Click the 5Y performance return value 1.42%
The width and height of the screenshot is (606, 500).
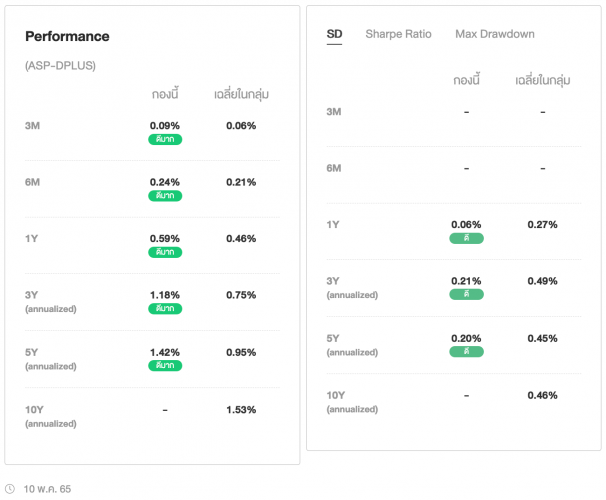165,353
